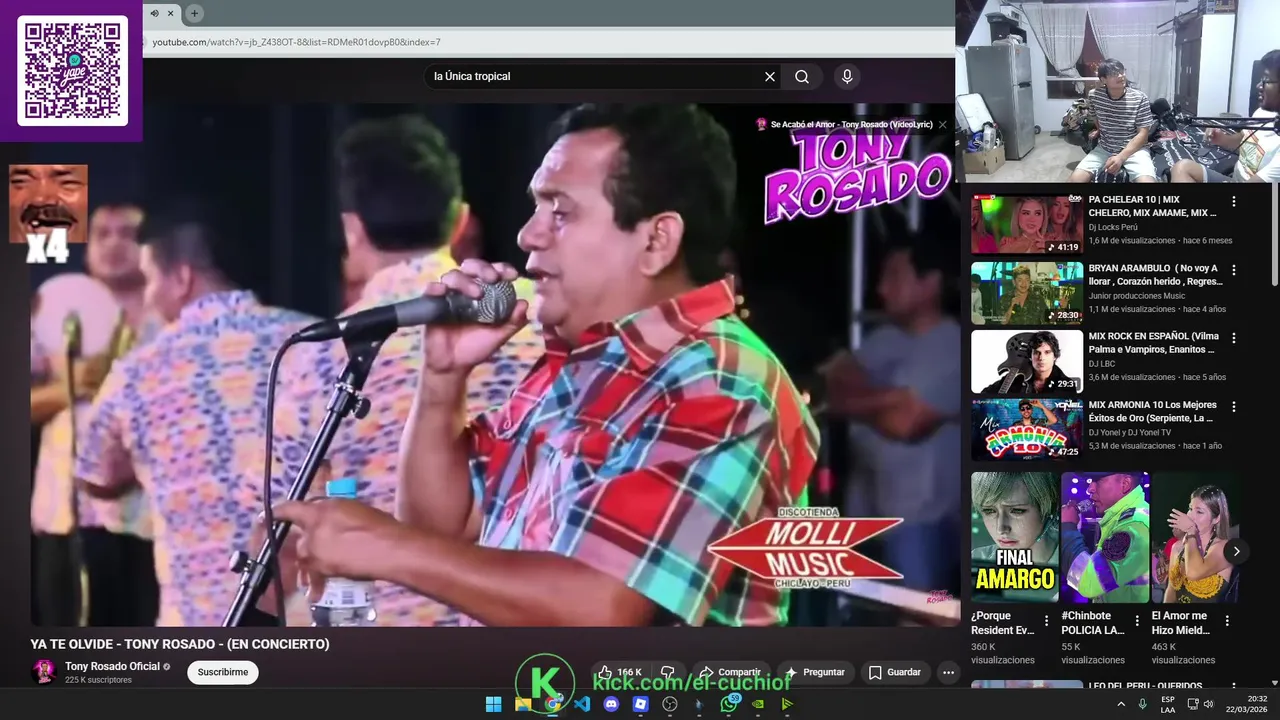Dismiss the Se Acabó el Amor info card
The height and width of the screenshot is (720, 1280).
942,125
